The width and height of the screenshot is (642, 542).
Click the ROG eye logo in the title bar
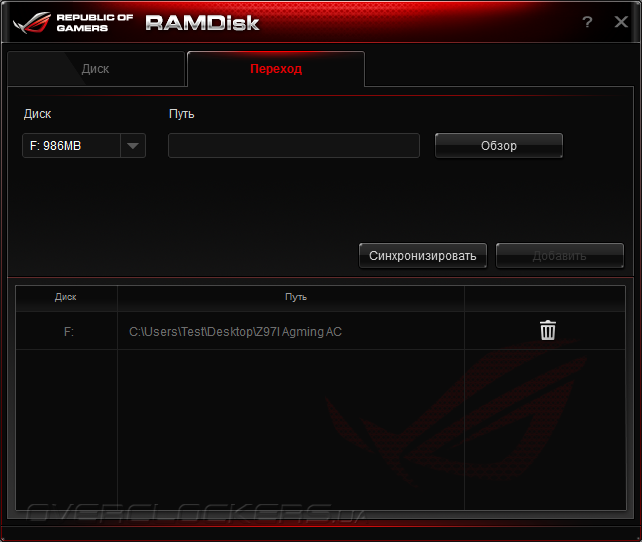[x=32, y=23]
